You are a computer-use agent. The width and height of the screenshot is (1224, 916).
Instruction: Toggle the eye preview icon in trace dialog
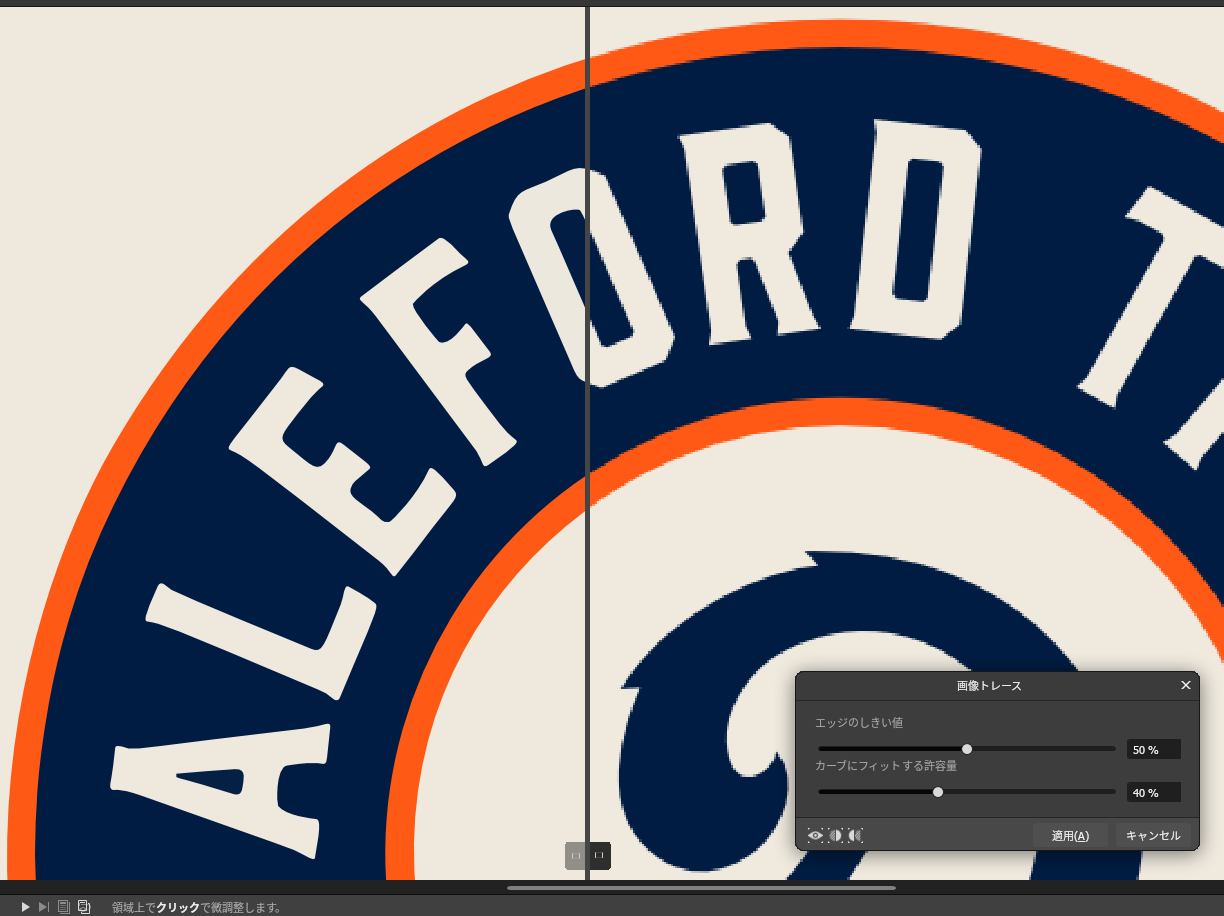coord(815,835)
